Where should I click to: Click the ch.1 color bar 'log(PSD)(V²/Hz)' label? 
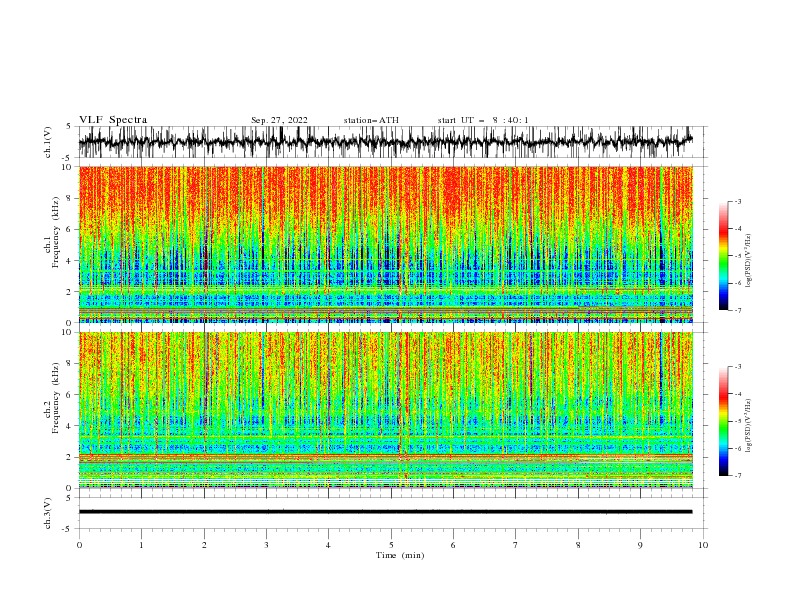[748, 261]
